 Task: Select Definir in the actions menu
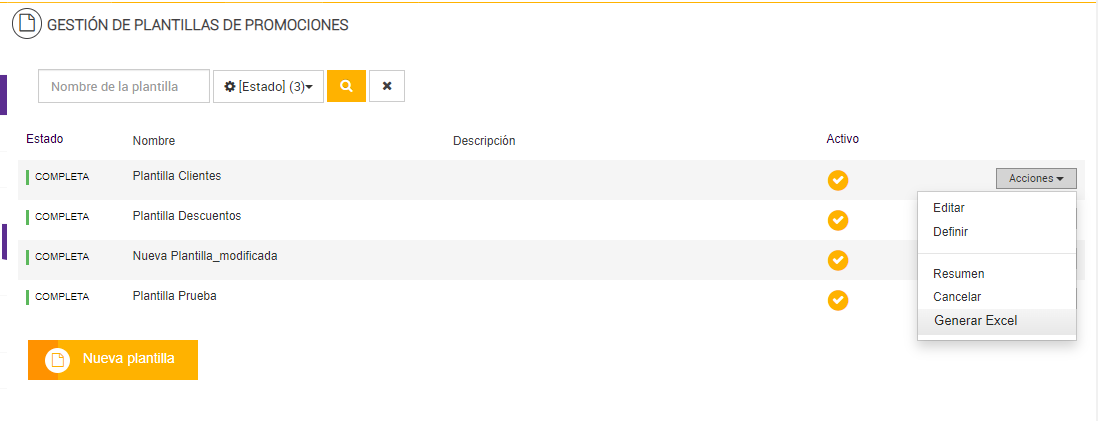(x=950, y=232)
